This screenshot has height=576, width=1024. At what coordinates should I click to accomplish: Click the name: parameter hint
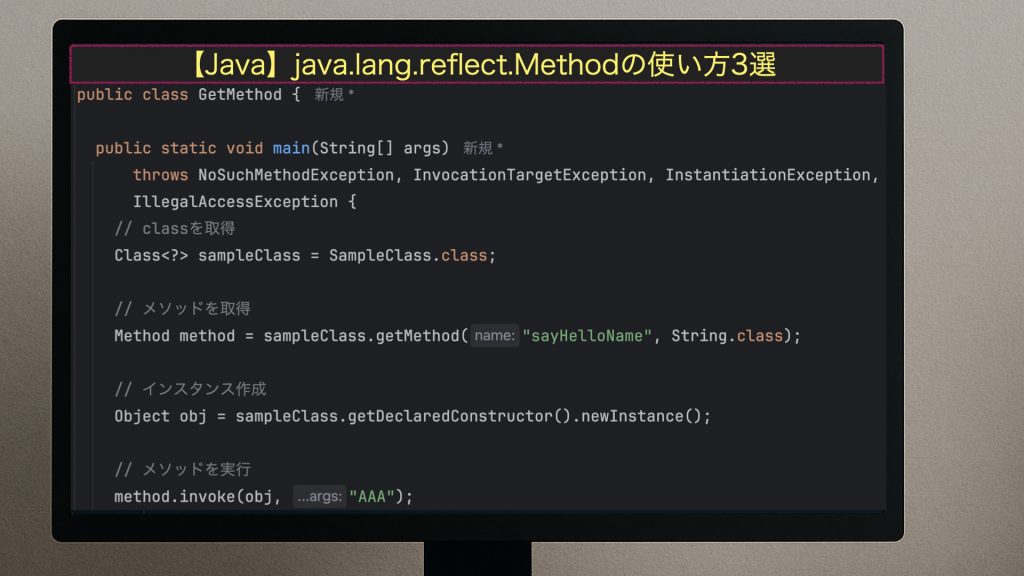(494, 336)
